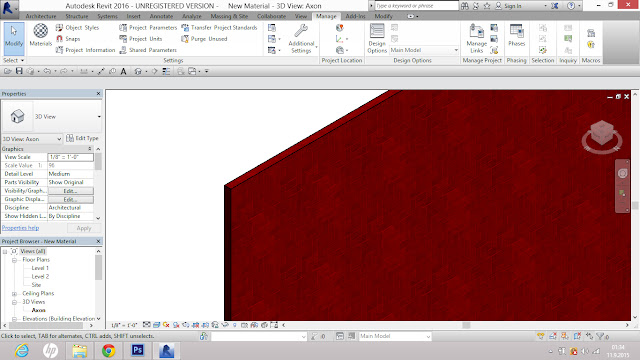The width and height of the screenshot is (640, 360).
Task: Click the Save icon in quick access toolbar
Action: click(x=19, y=71)
